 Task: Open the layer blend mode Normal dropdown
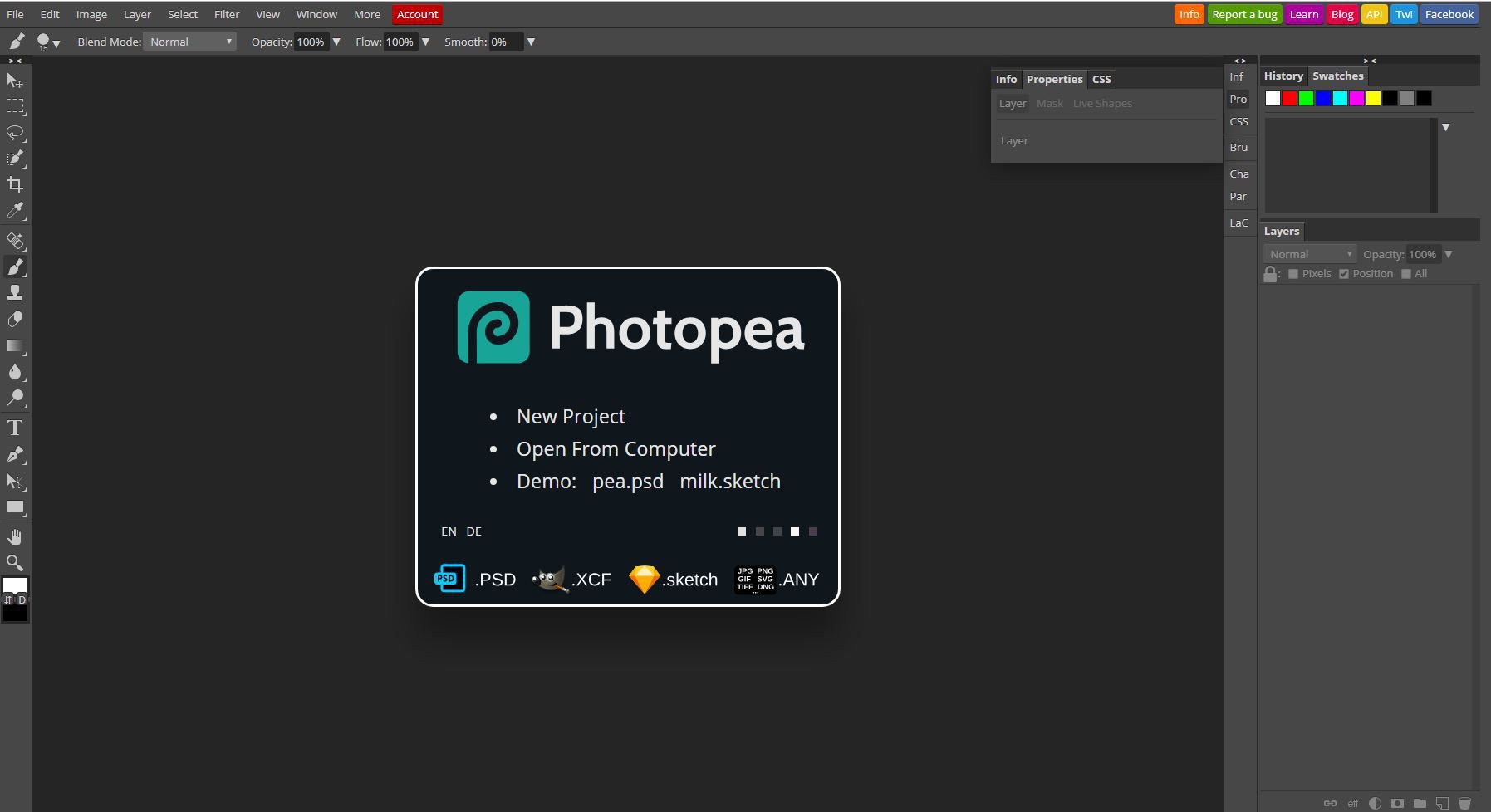click(x=1310, y=254)
